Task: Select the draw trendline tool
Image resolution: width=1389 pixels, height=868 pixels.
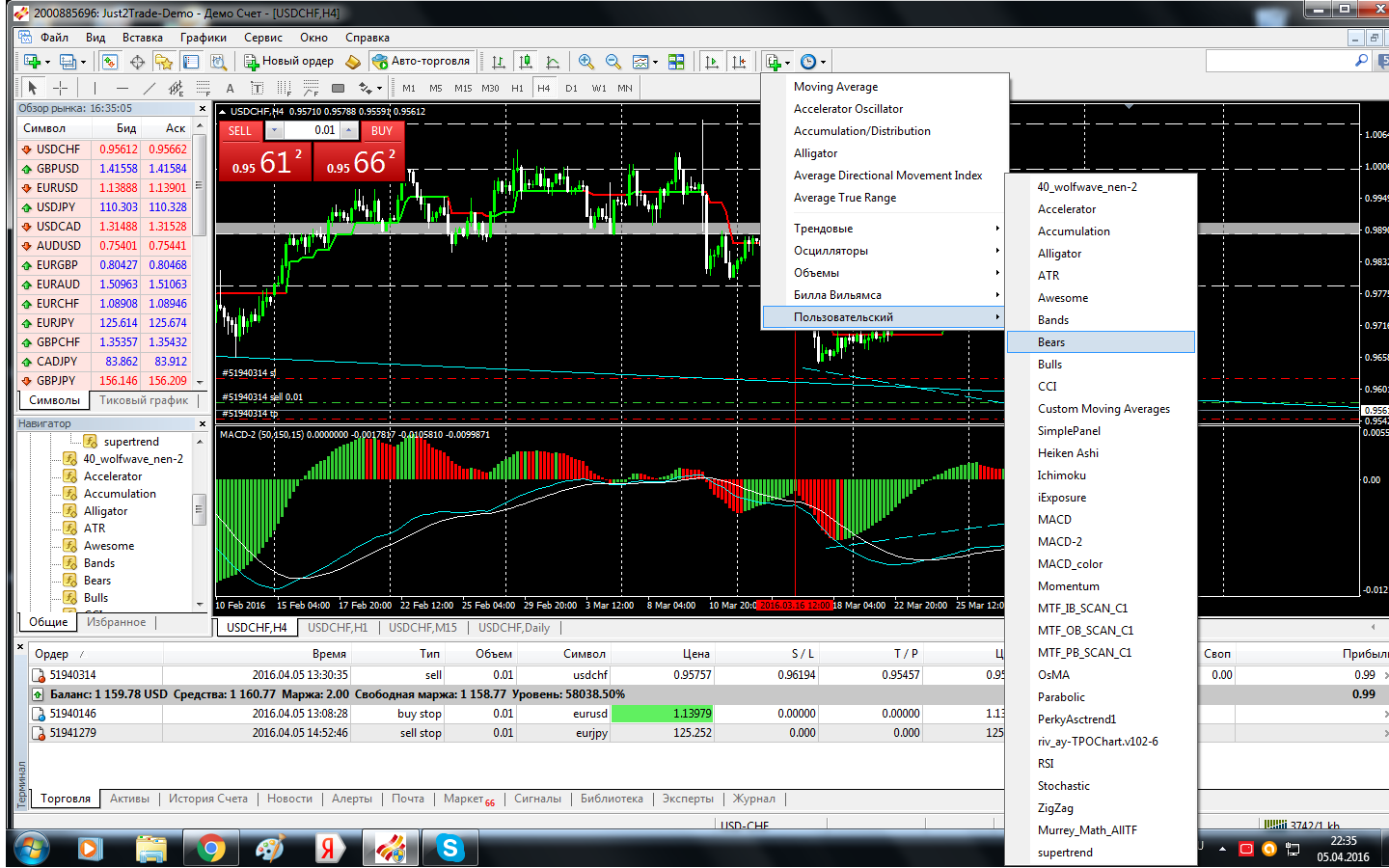Action: (149, 88)
